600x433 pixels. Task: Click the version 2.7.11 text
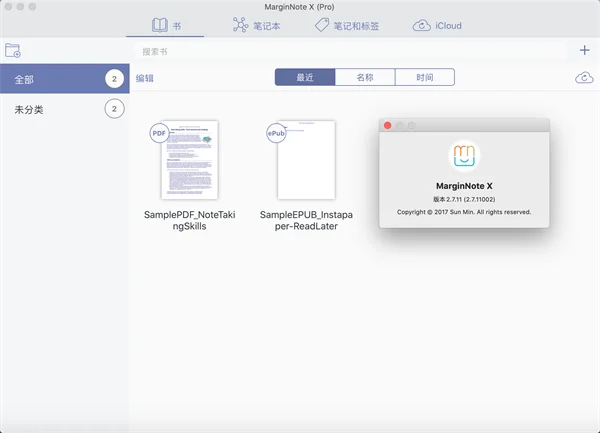click(464, 199)
